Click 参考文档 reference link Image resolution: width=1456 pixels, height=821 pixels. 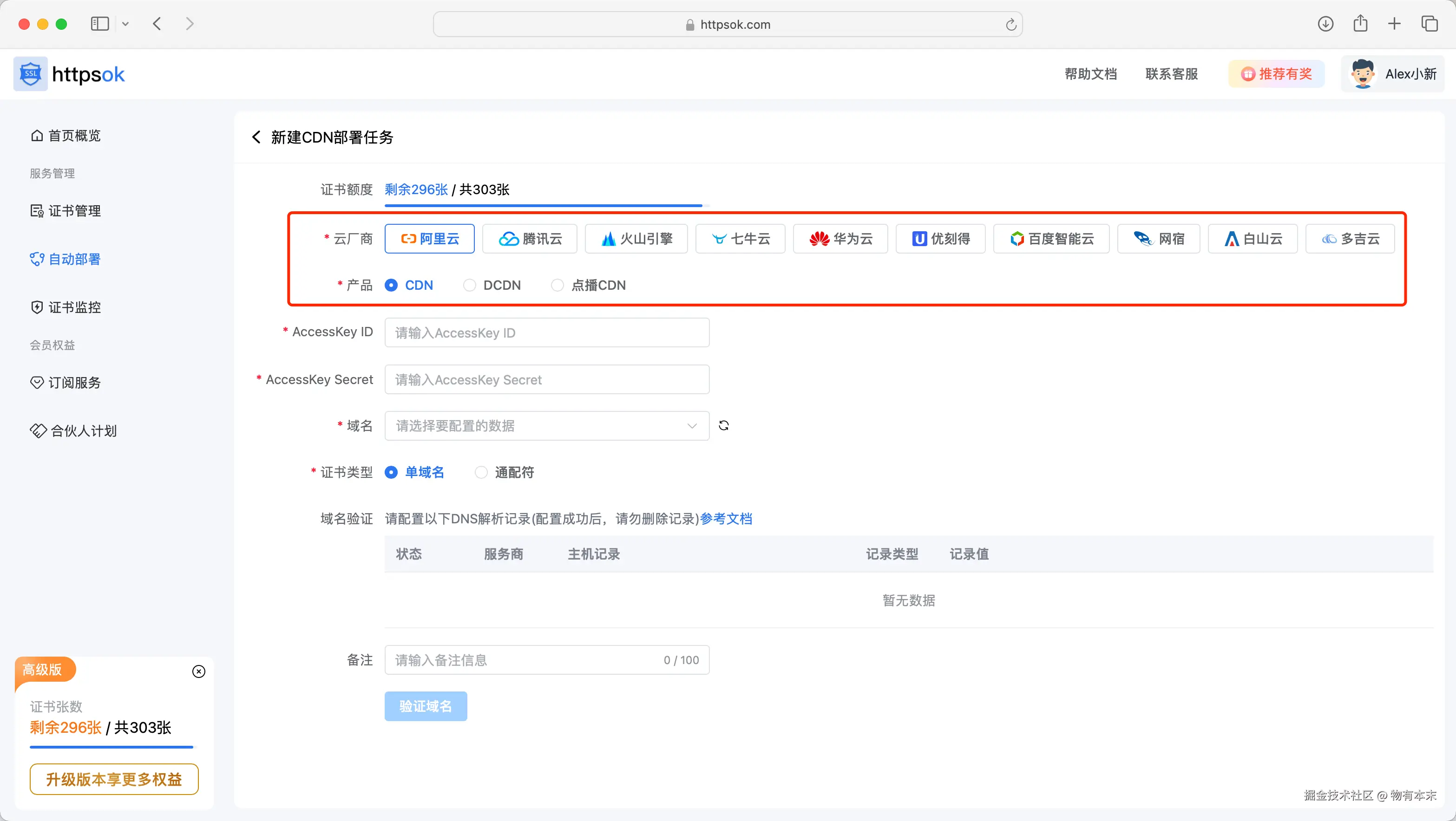click(726, 519)
